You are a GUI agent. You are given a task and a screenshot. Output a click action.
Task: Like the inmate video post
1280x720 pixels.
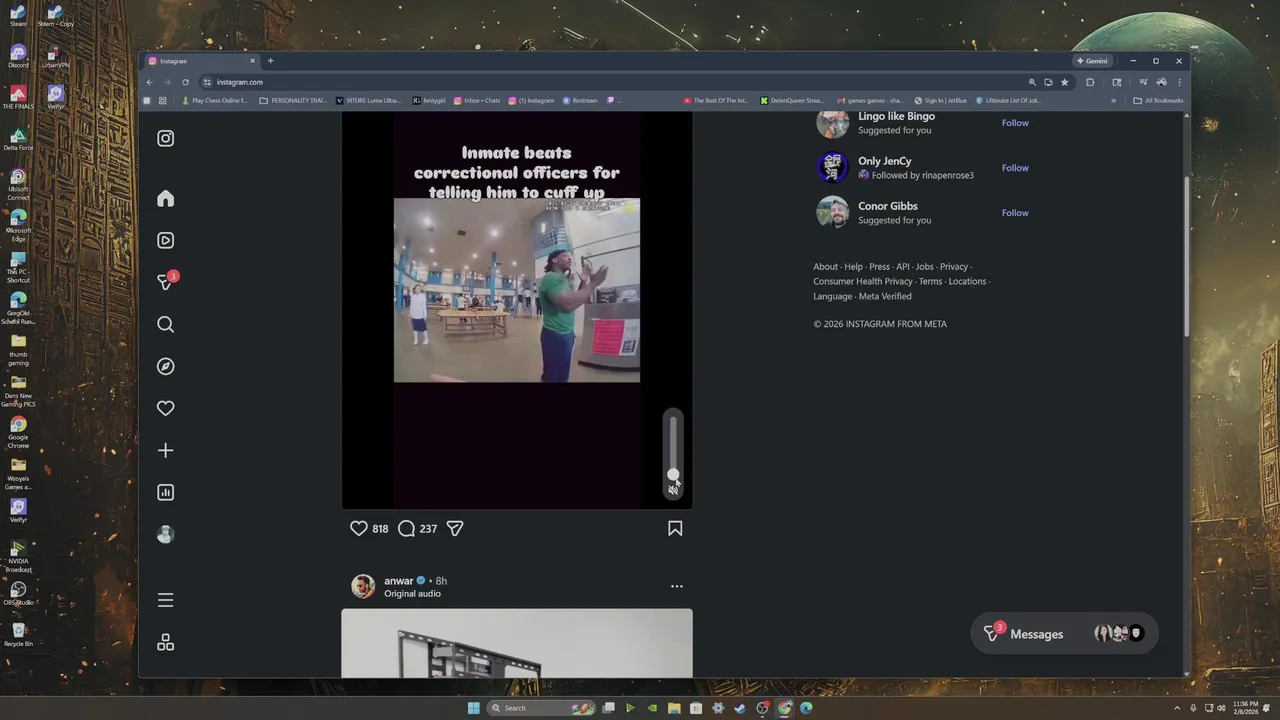(x=359, y=528)
